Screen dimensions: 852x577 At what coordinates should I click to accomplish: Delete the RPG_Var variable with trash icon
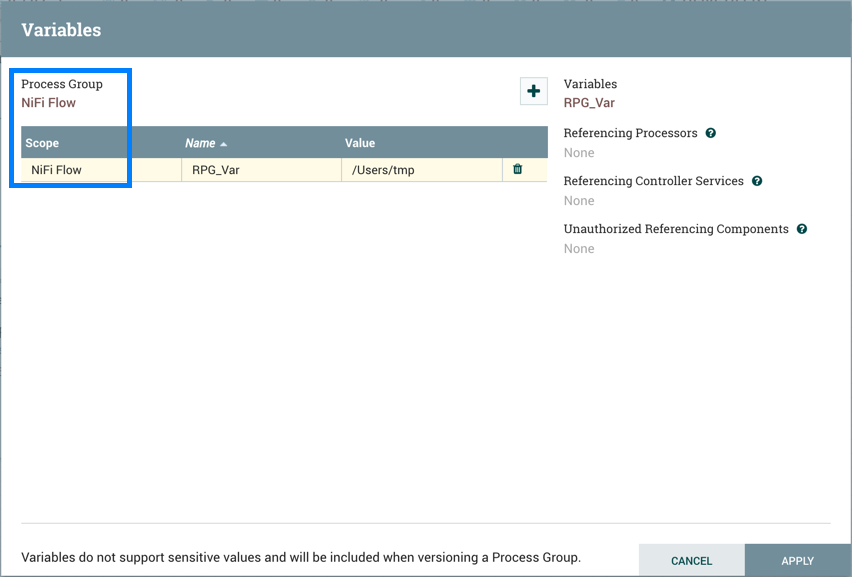pyautogui.click(x=517, y=169)
